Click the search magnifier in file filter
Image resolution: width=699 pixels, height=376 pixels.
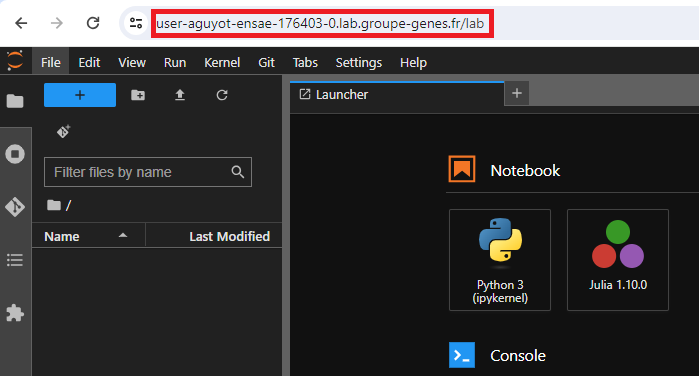point(238,172)
